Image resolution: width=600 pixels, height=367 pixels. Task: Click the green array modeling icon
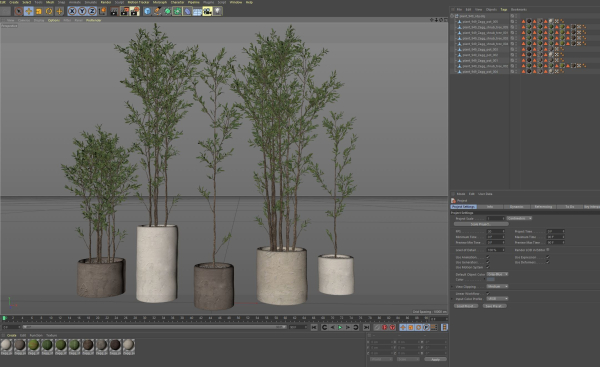(x=177, y=11)
